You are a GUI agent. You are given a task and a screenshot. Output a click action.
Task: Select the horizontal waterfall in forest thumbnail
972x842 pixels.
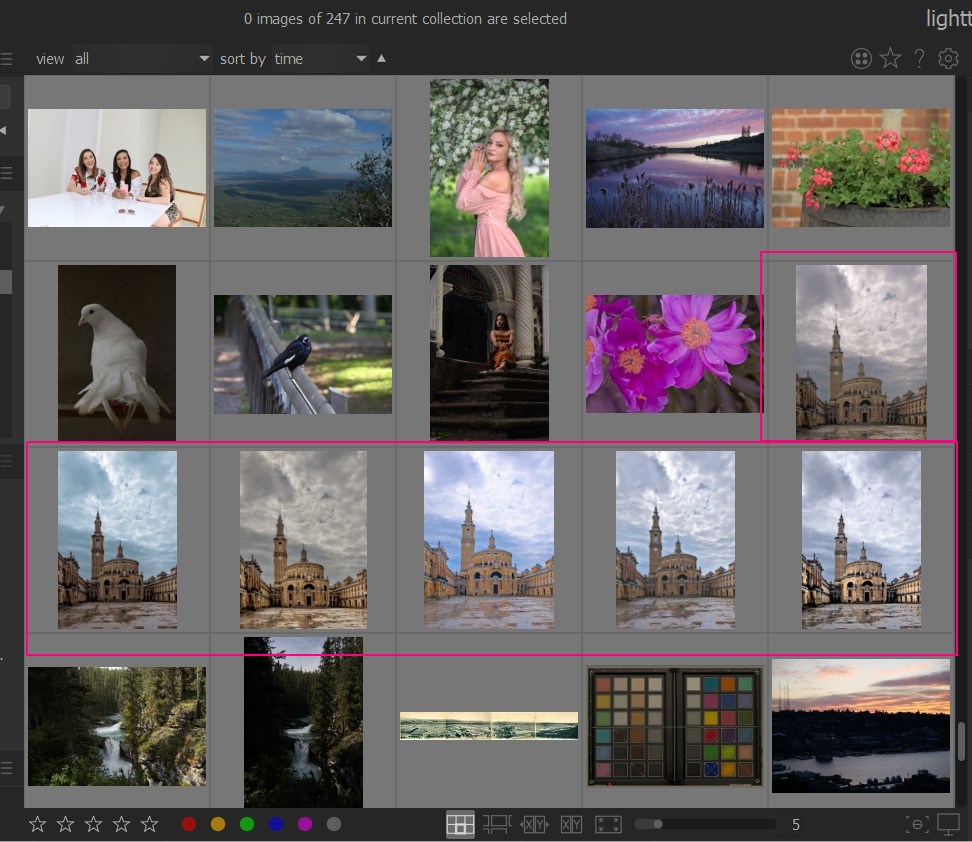[x=117, y=726]
